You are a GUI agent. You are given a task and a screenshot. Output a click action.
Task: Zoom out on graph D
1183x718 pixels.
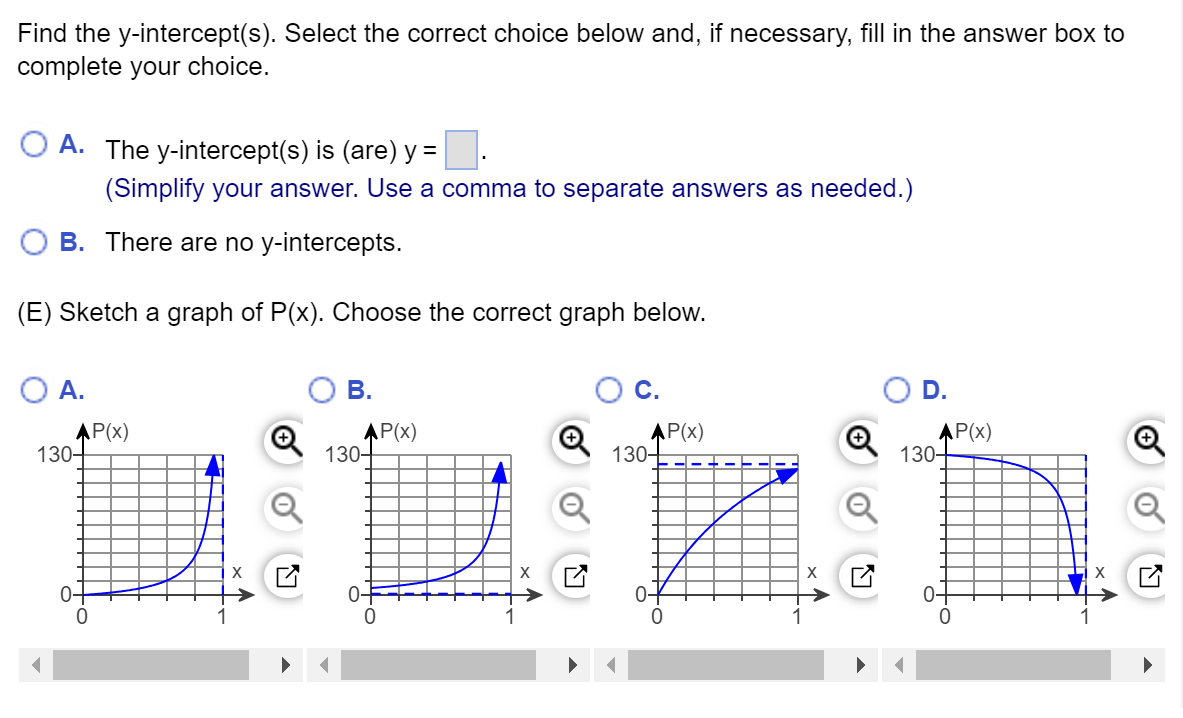[1149, 508]
